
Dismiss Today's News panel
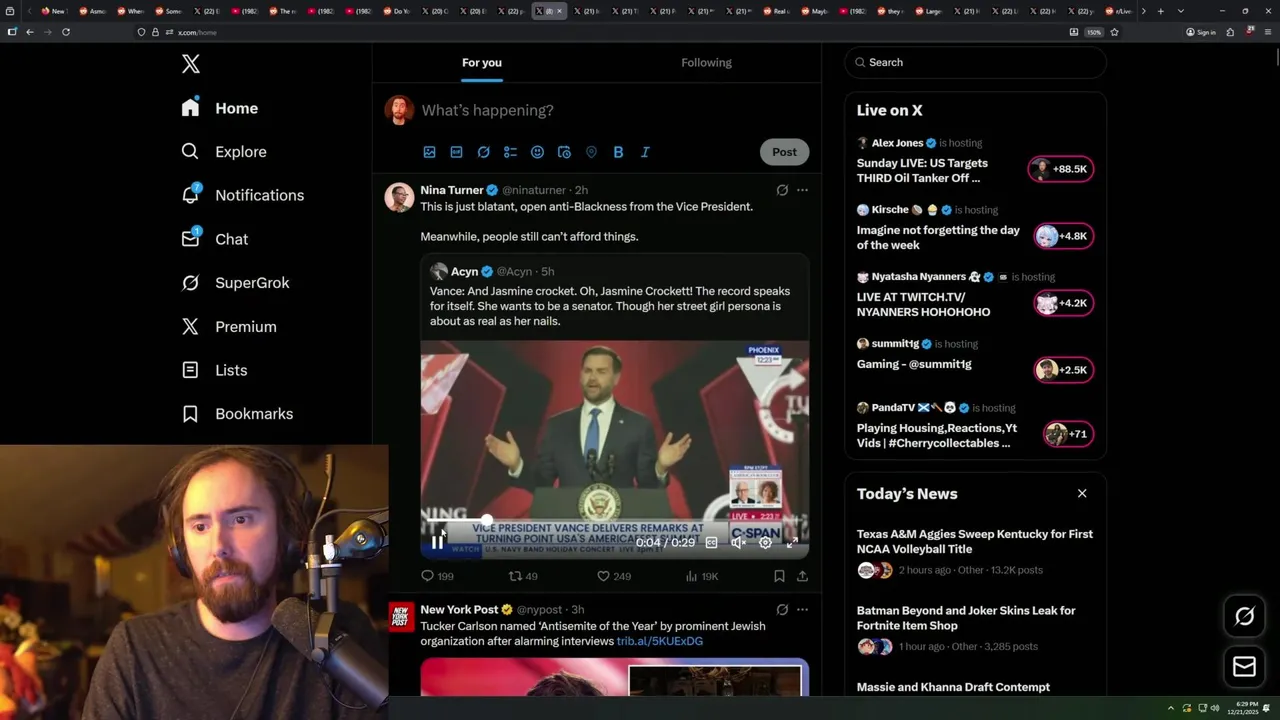[1082, 493]
